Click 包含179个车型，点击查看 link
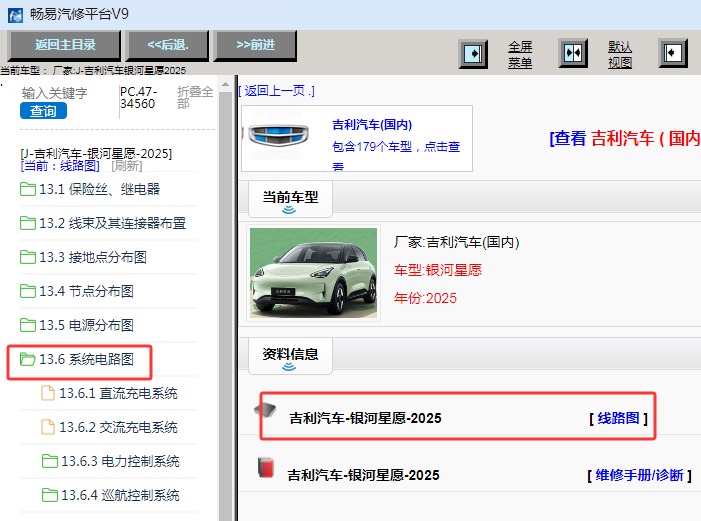The height and width of the screenshot is (521, 701). [396, 156]
